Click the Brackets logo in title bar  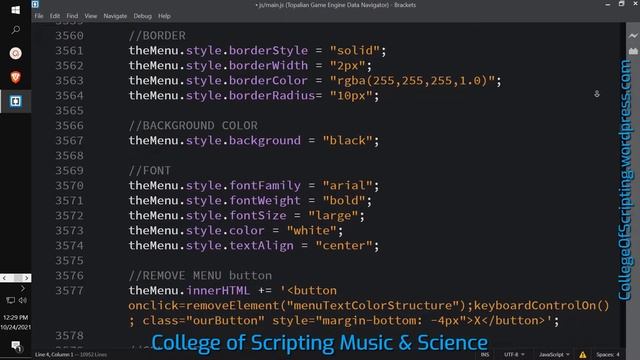click(x=35, y=4)
